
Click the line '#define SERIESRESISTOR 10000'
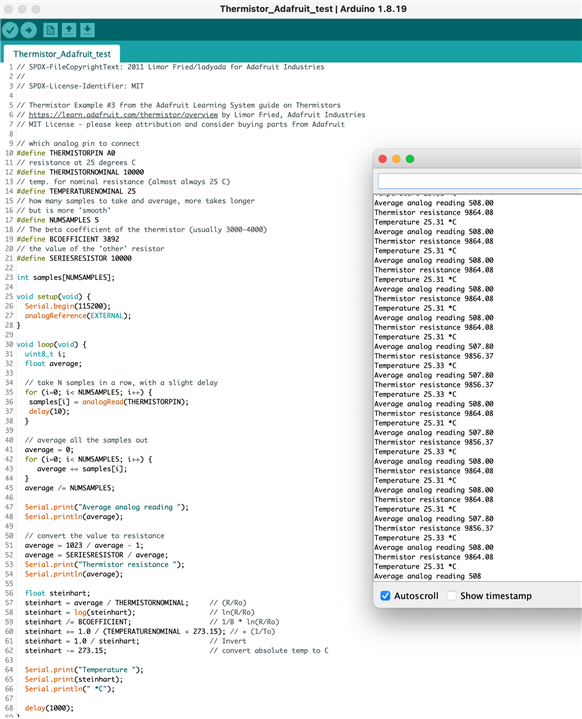74,258
